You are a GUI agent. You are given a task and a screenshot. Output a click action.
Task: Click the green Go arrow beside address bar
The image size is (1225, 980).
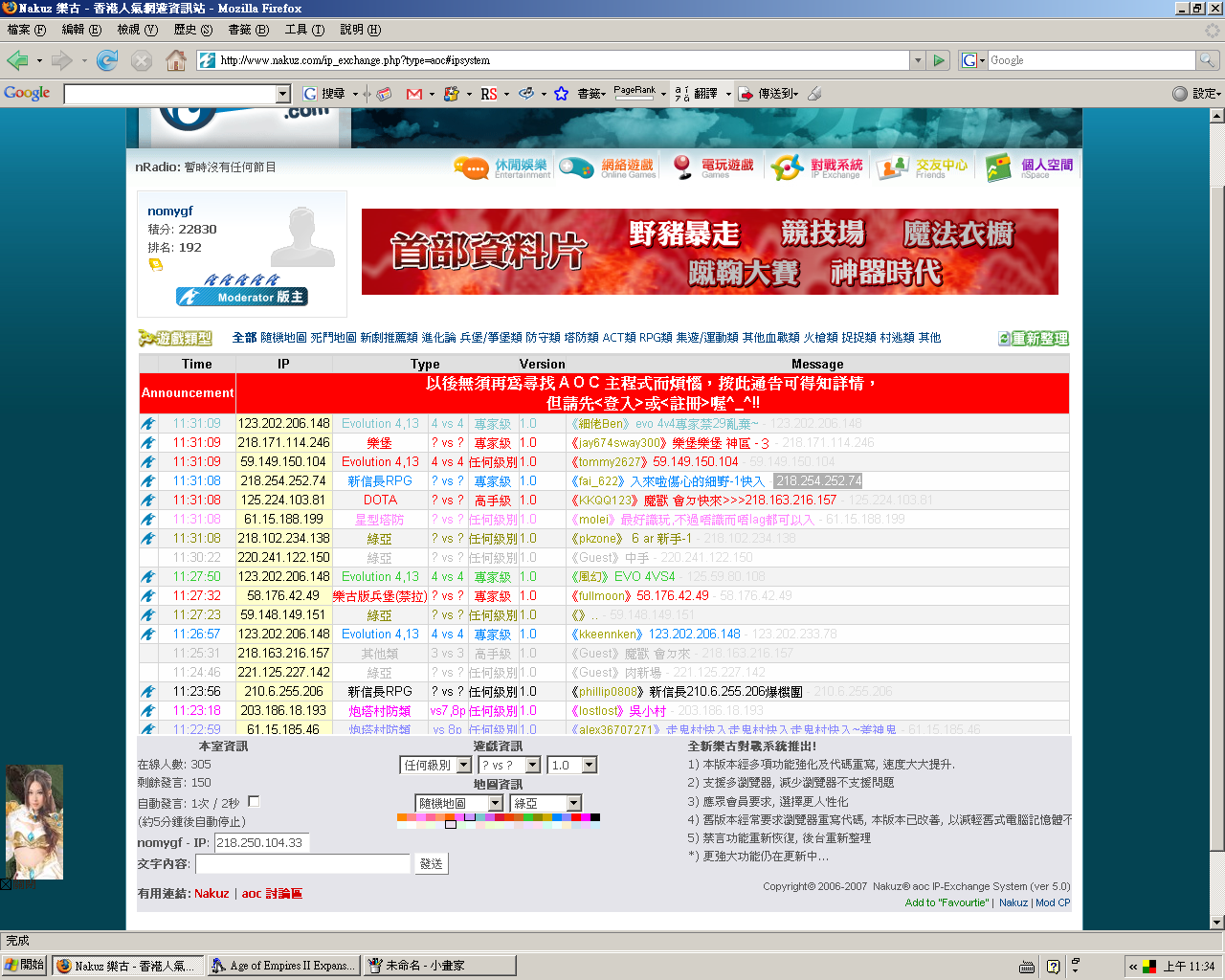(x=939, y=60)
